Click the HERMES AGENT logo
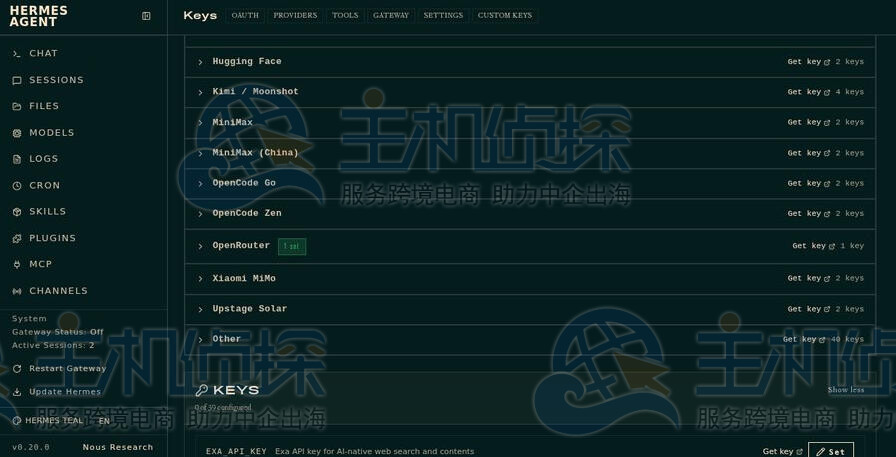Viewport: 896px width, 457px height. (38, 16)
